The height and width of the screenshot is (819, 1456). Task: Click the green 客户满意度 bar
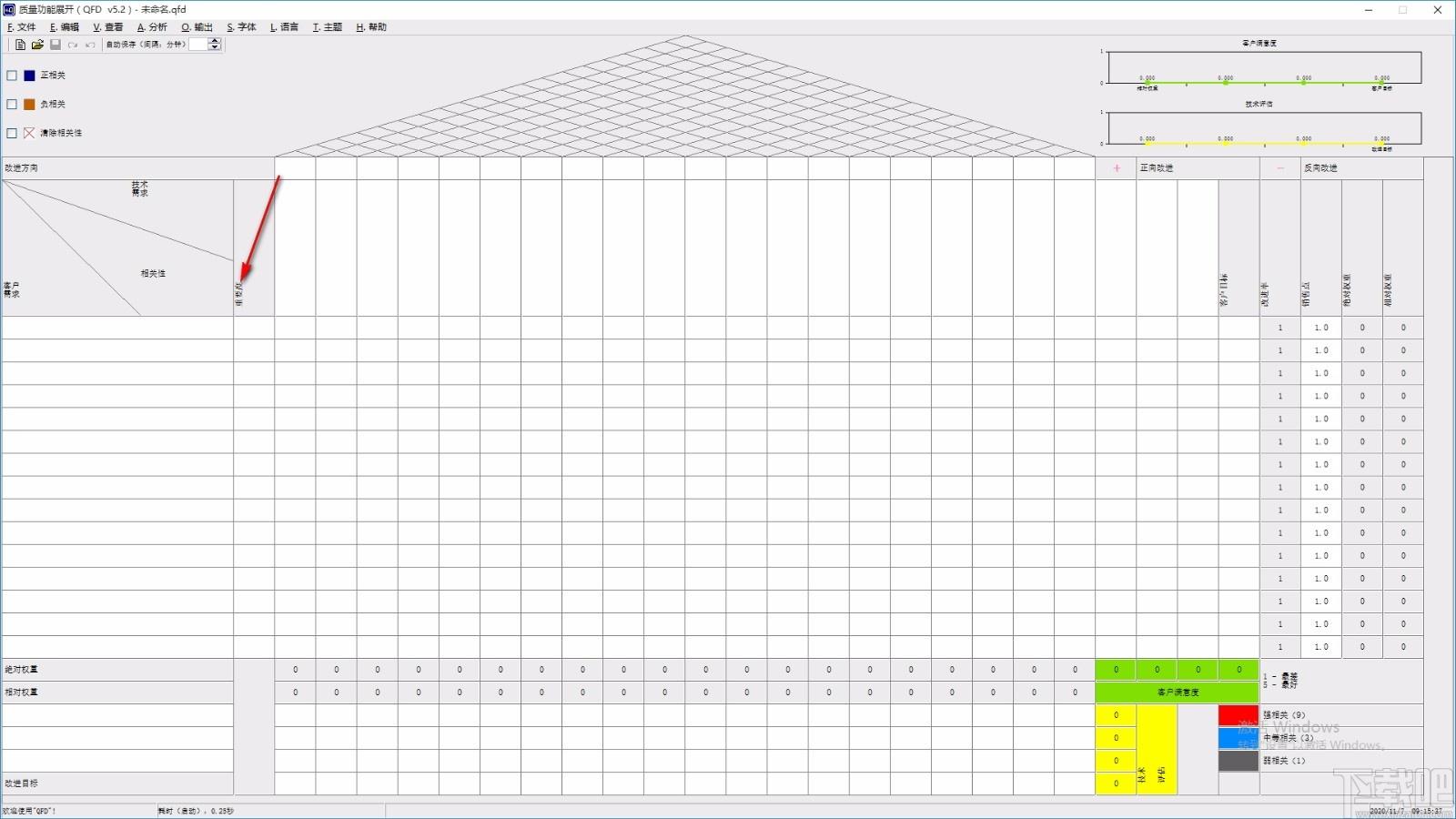(x=1177, y=693)
